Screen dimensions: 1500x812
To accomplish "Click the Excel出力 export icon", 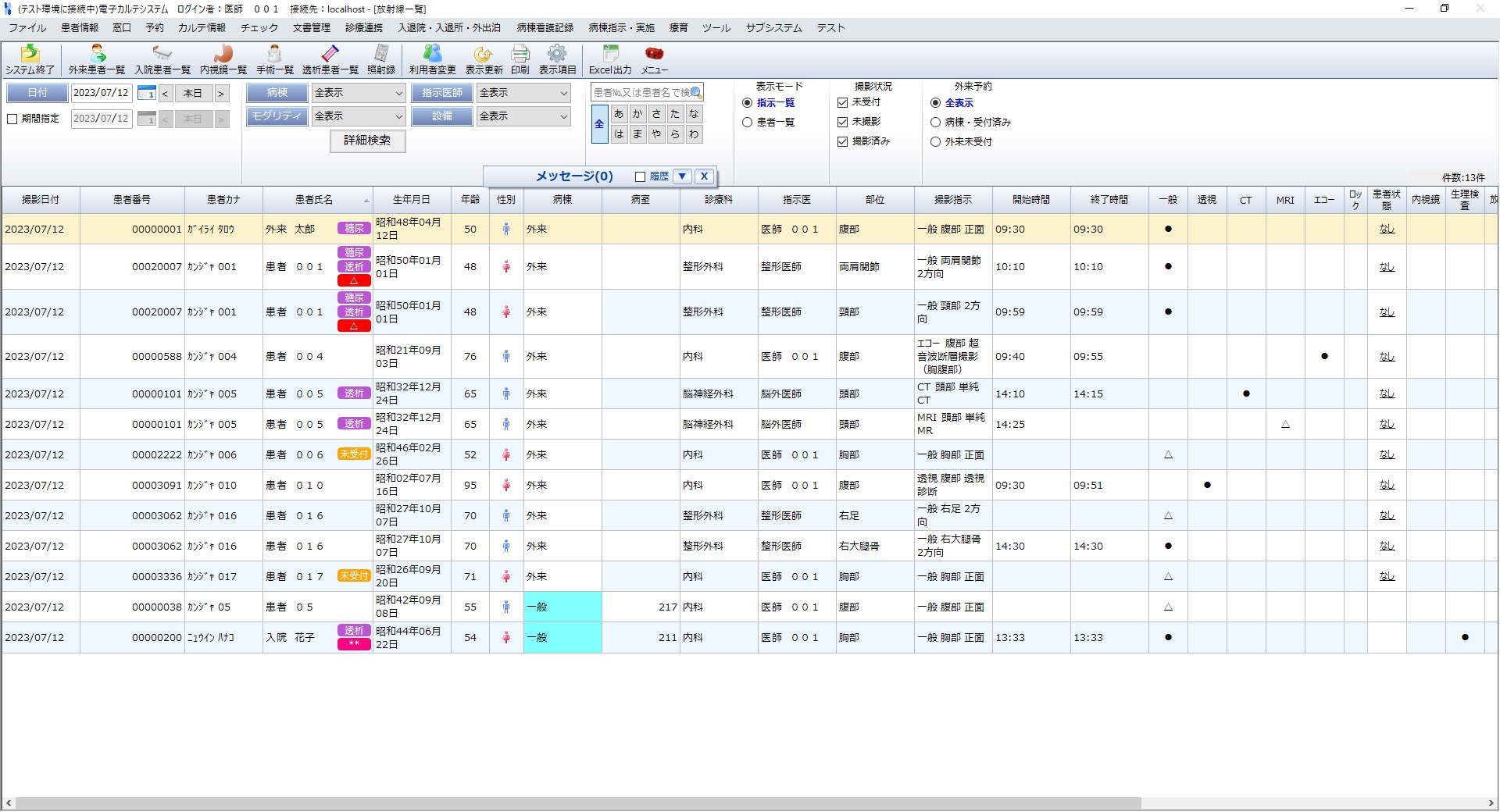I will [610, 59].
